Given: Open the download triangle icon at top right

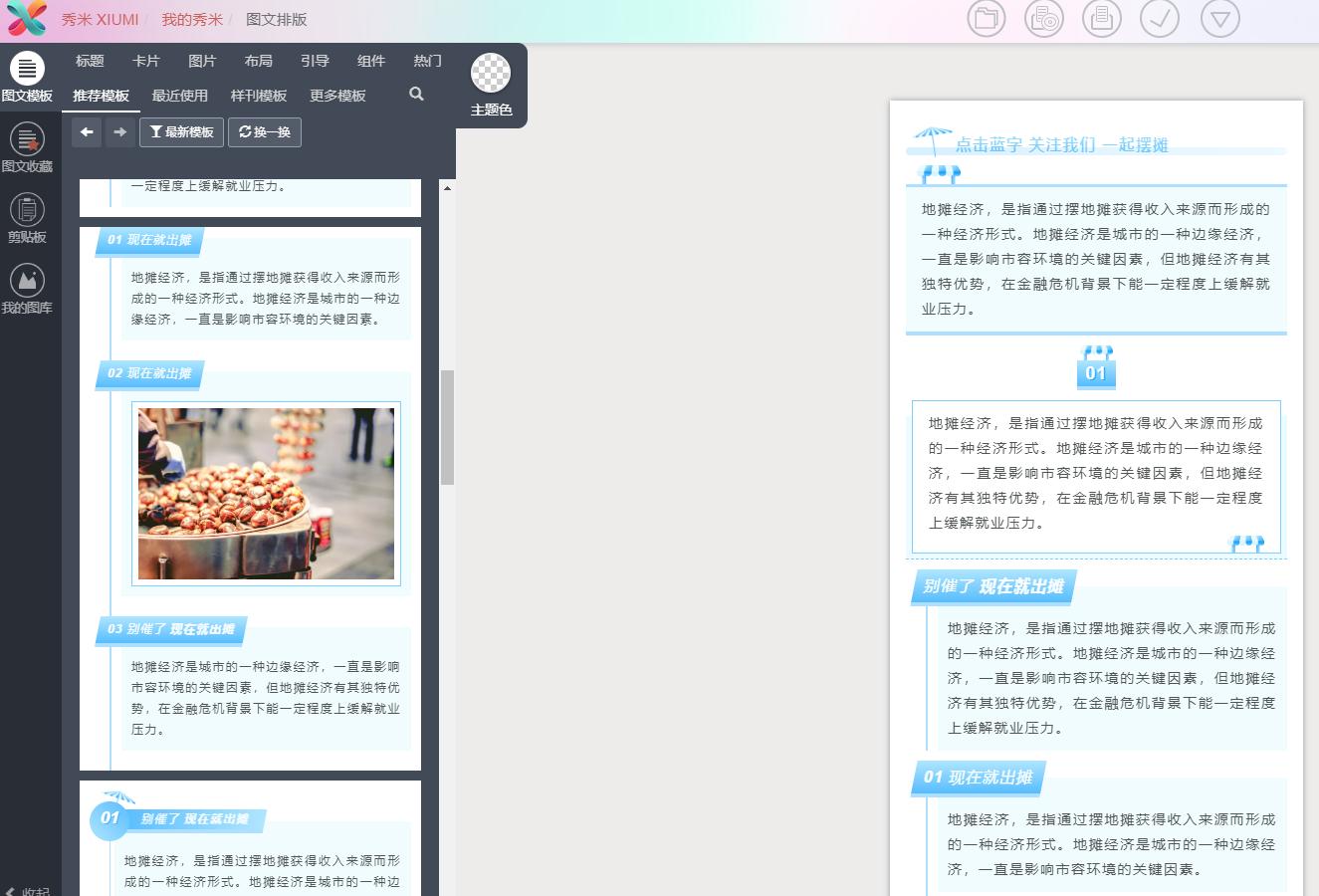Looking at the screenshot, I should tap(1219, 18).
